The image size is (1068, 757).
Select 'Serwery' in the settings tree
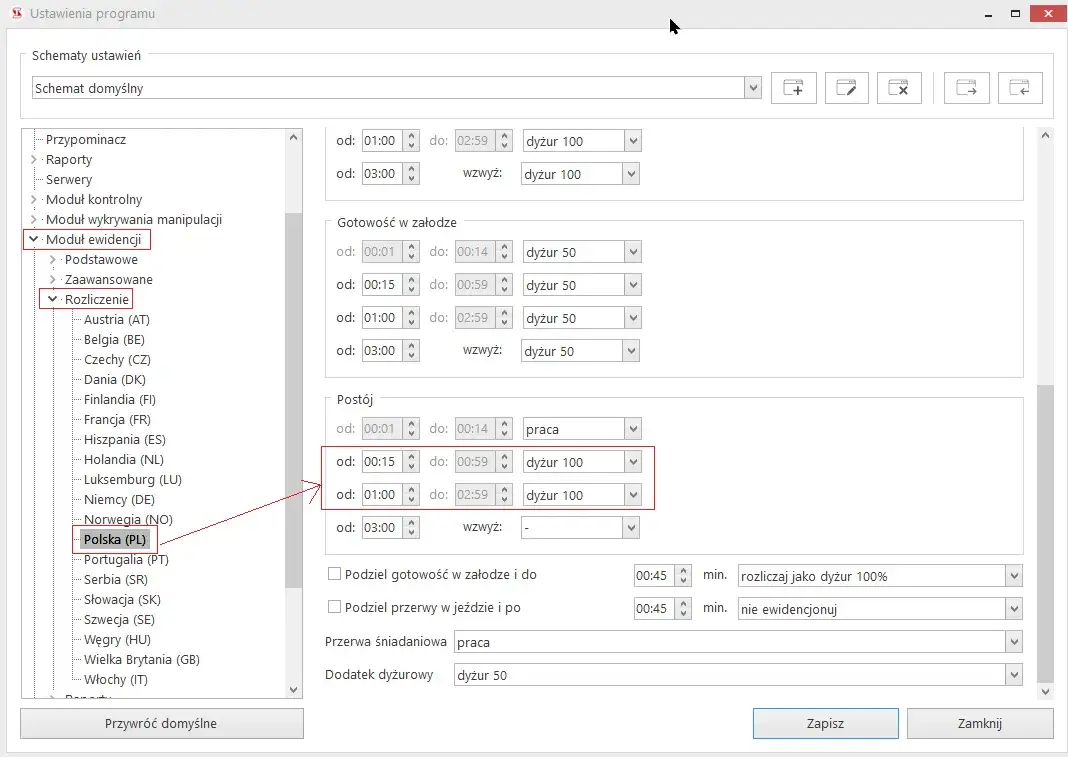click(x=68, y=180)
